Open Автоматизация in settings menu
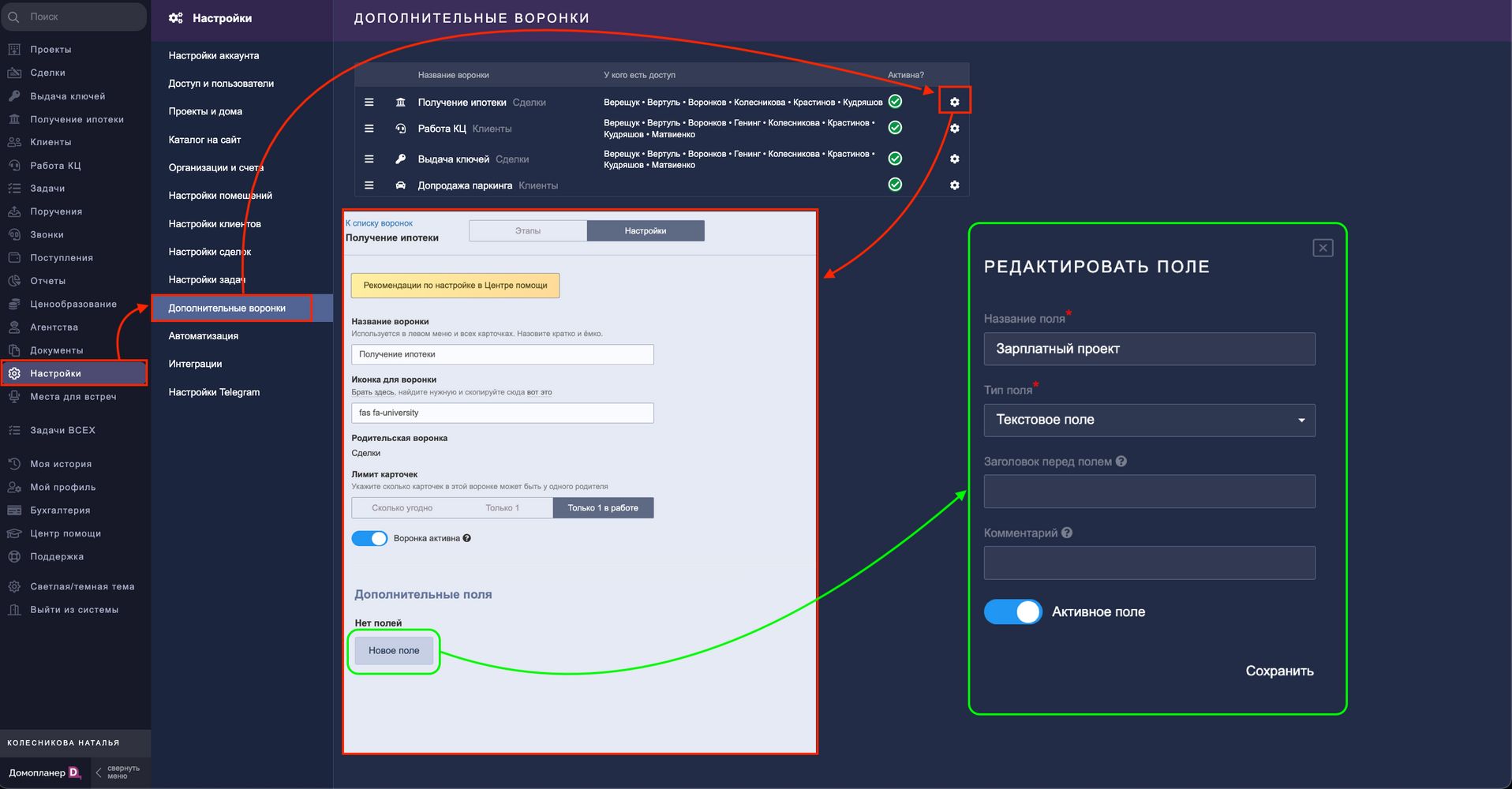 coord(204,336)
